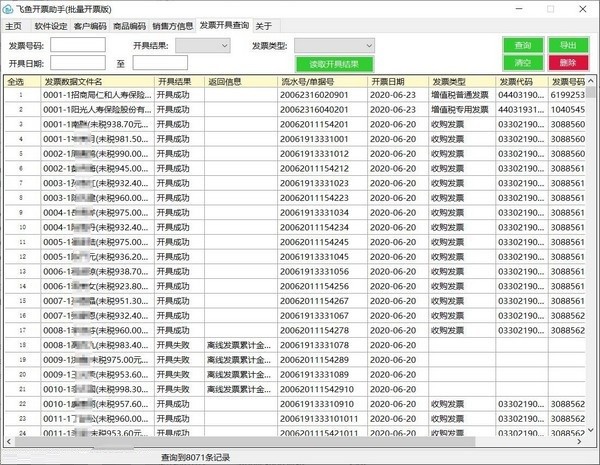Click the 飞鱼开票助手 app icon in title bar
This screenshot has width=600, height=465.
pyautogui.click(x=8, y=9)
